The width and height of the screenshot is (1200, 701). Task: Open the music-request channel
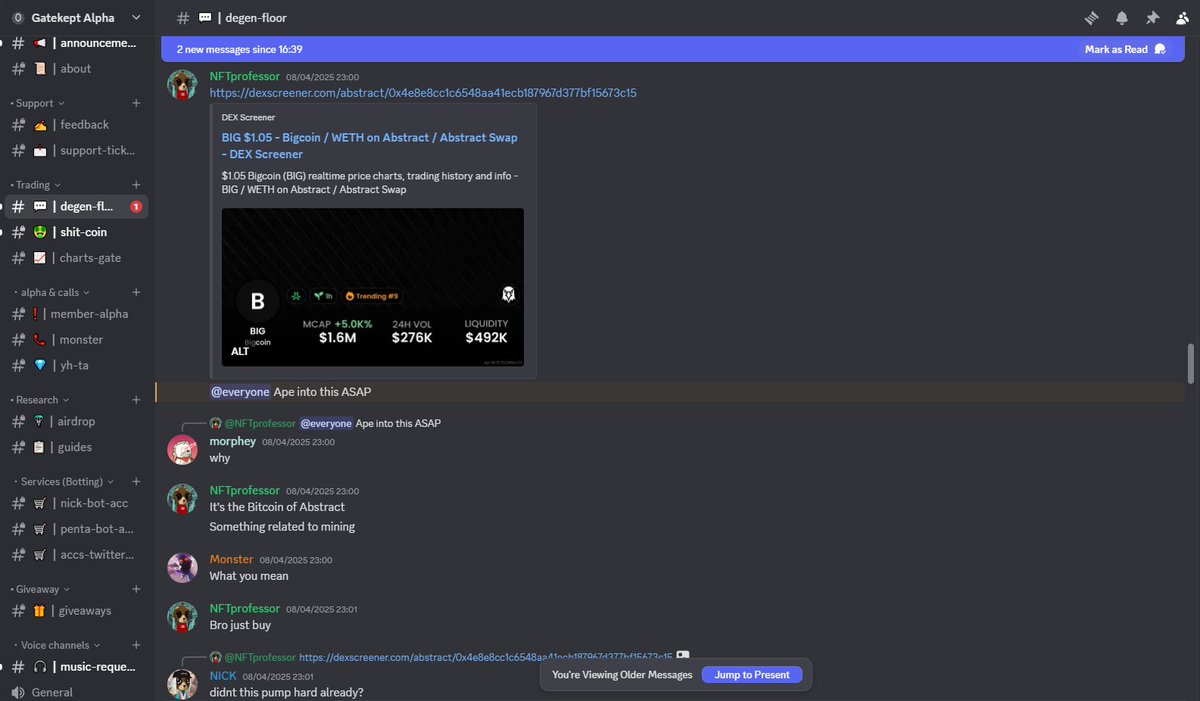pyautogui.click(x=77, y=667)
